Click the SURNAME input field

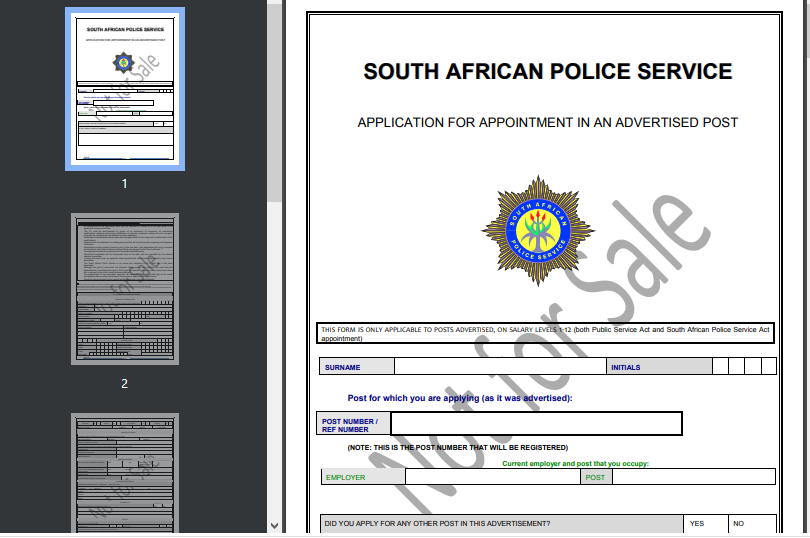click(x=500, y=366)
